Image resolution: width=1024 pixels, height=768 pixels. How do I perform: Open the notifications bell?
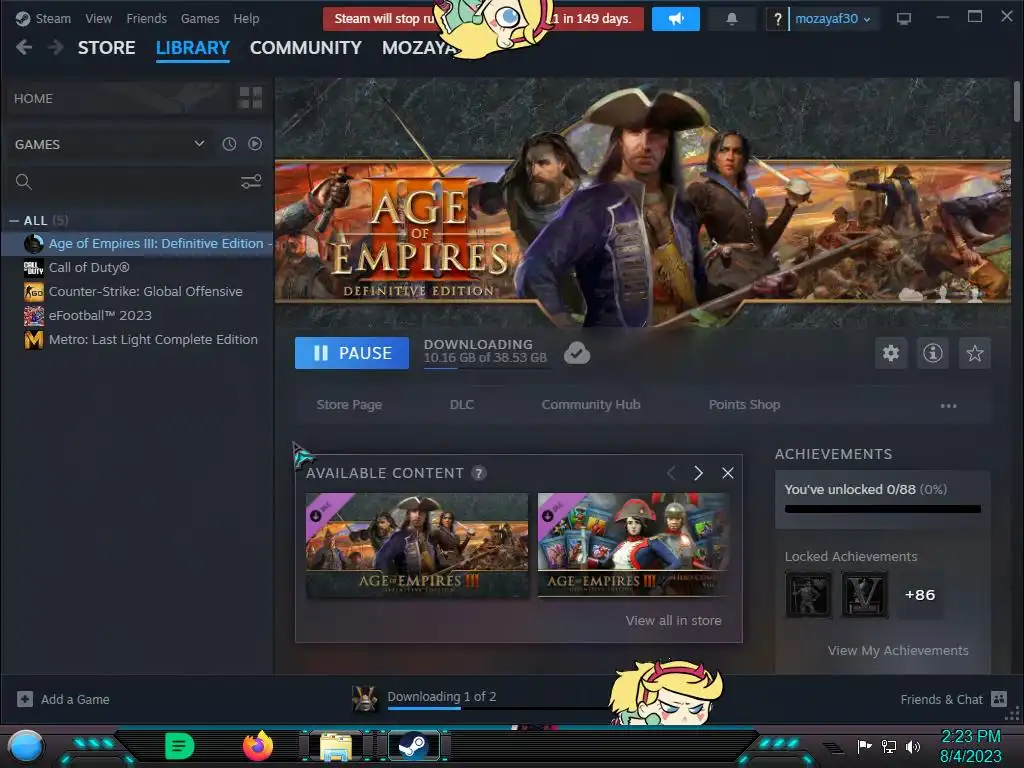coord(731,19)
